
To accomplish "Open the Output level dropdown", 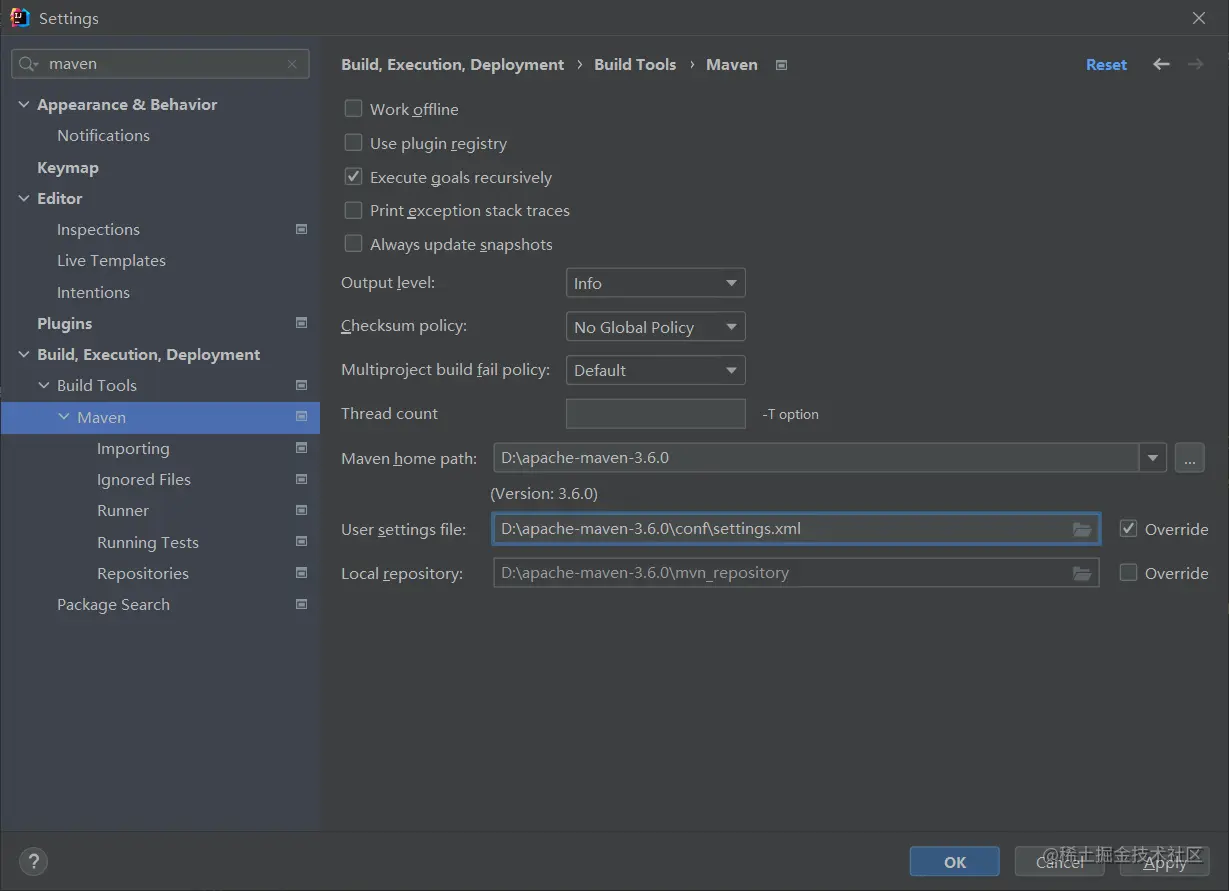I will point(656,283).
